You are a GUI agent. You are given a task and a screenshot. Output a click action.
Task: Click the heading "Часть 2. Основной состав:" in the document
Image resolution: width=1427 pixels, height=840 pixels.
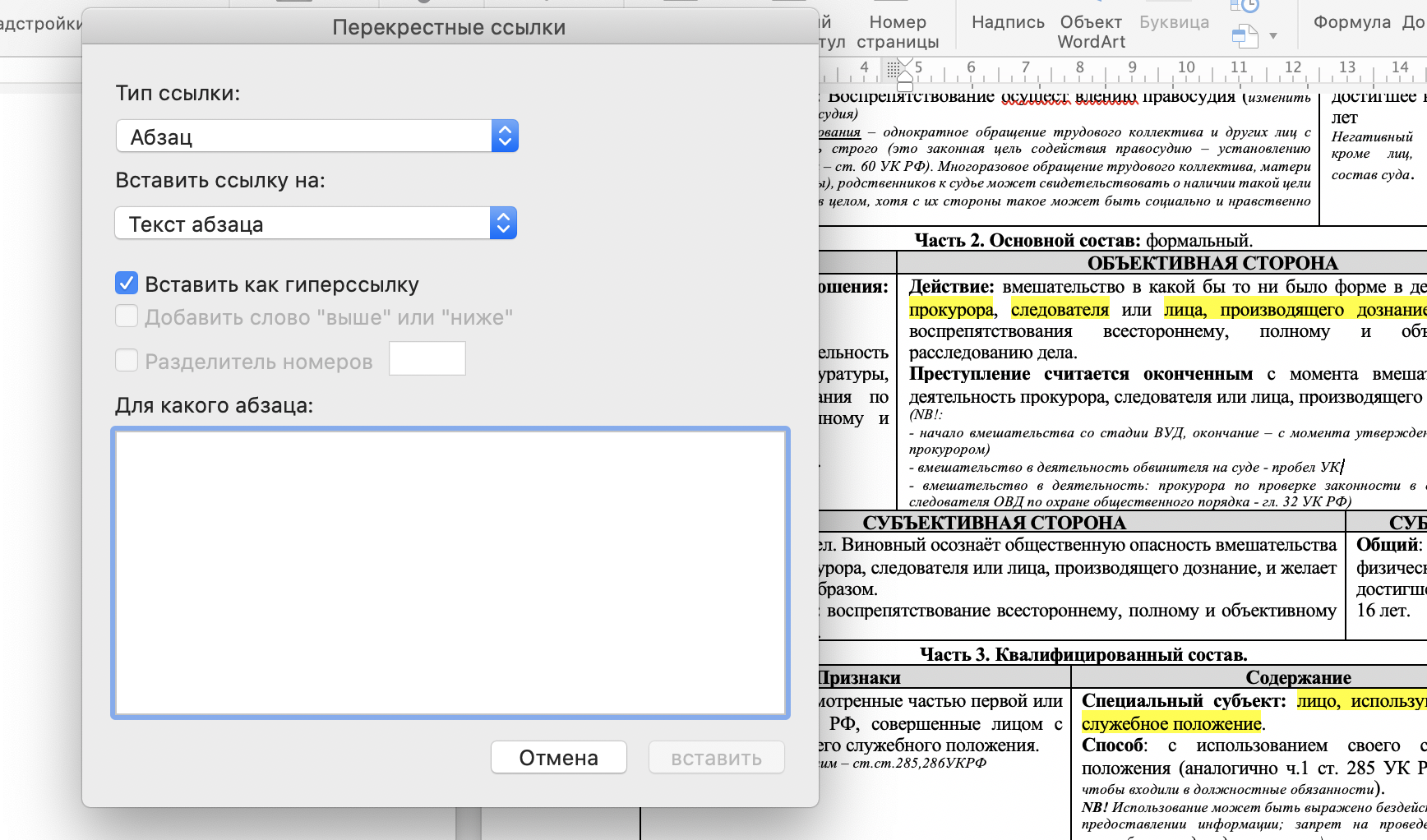[x=1028, y=240]
